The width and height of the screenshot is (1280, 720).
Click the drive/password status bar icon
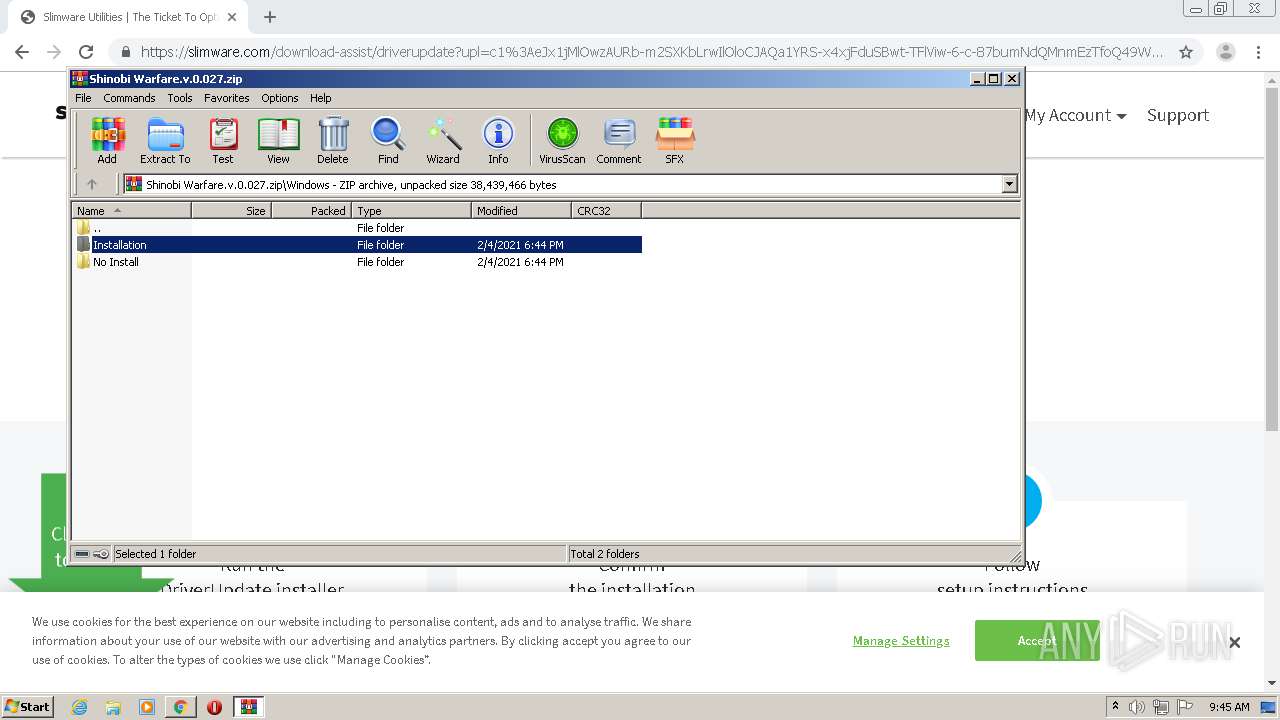tap(92, 554)
